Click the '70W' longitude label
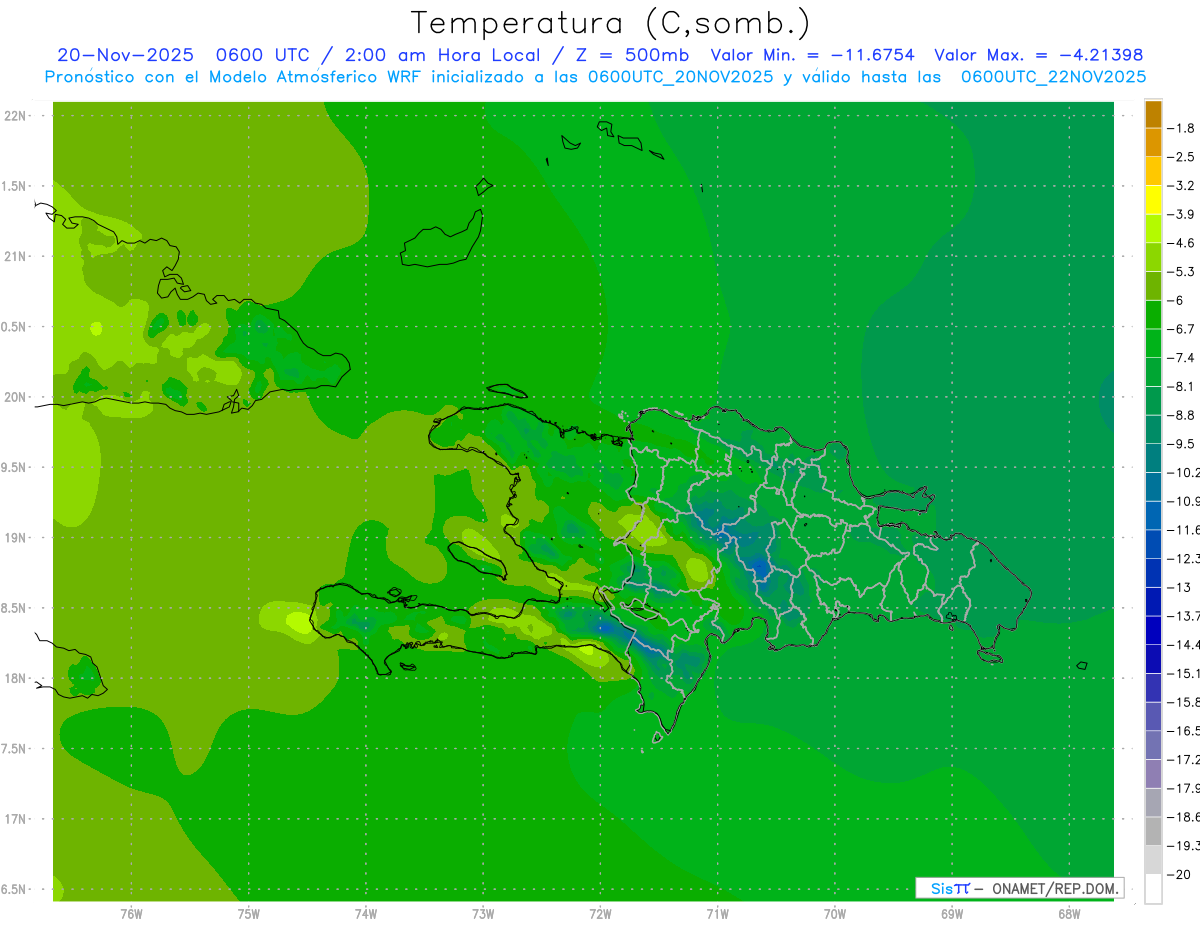 (x=835, y=913)
